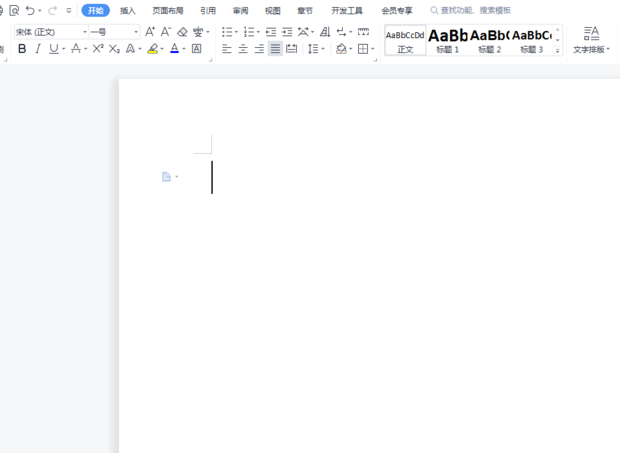Apply numbered list
620x453 pixels.
tap(249, 32)
